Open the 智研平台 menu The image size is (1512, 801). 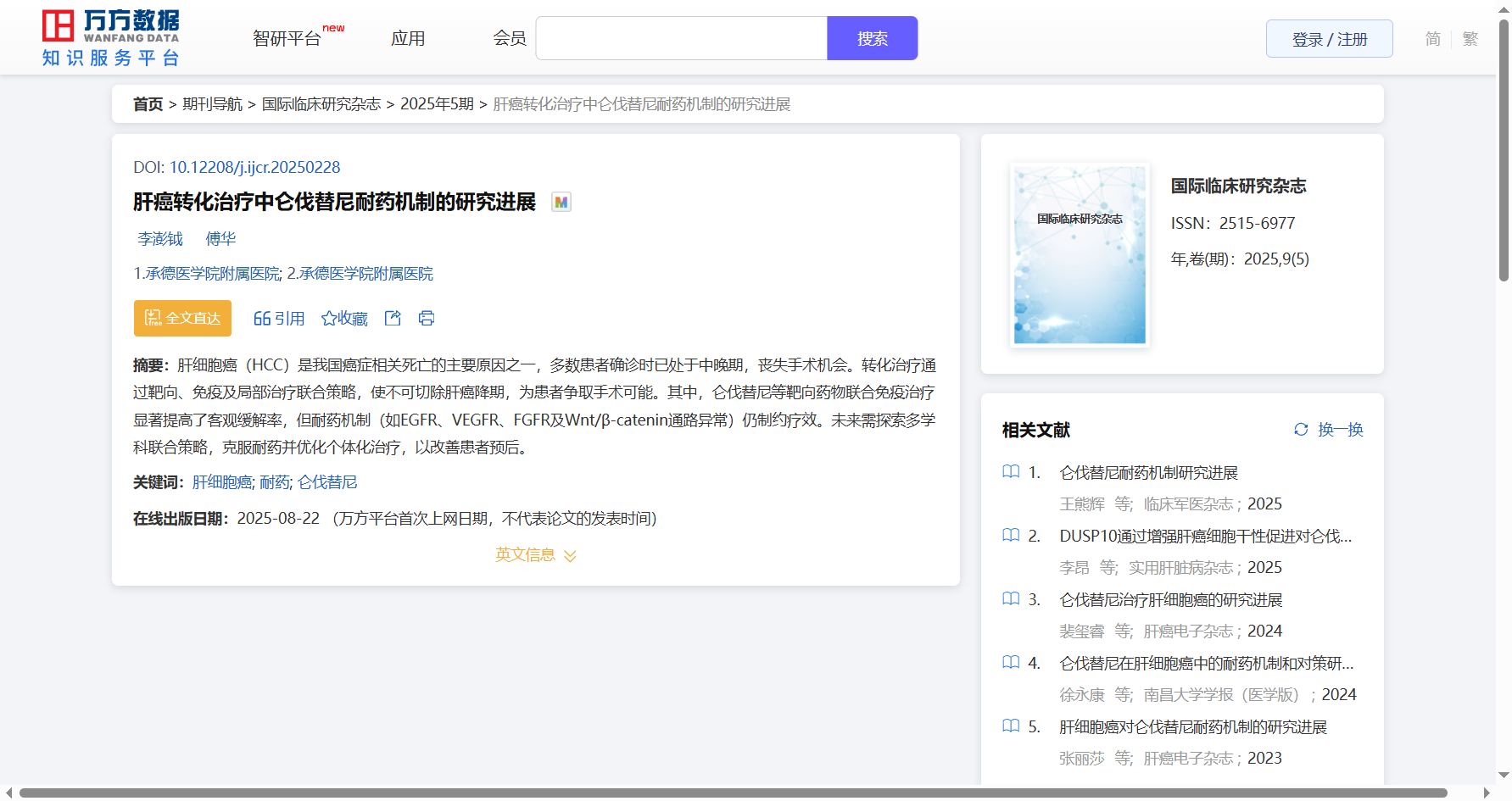[x=287, y=39]
